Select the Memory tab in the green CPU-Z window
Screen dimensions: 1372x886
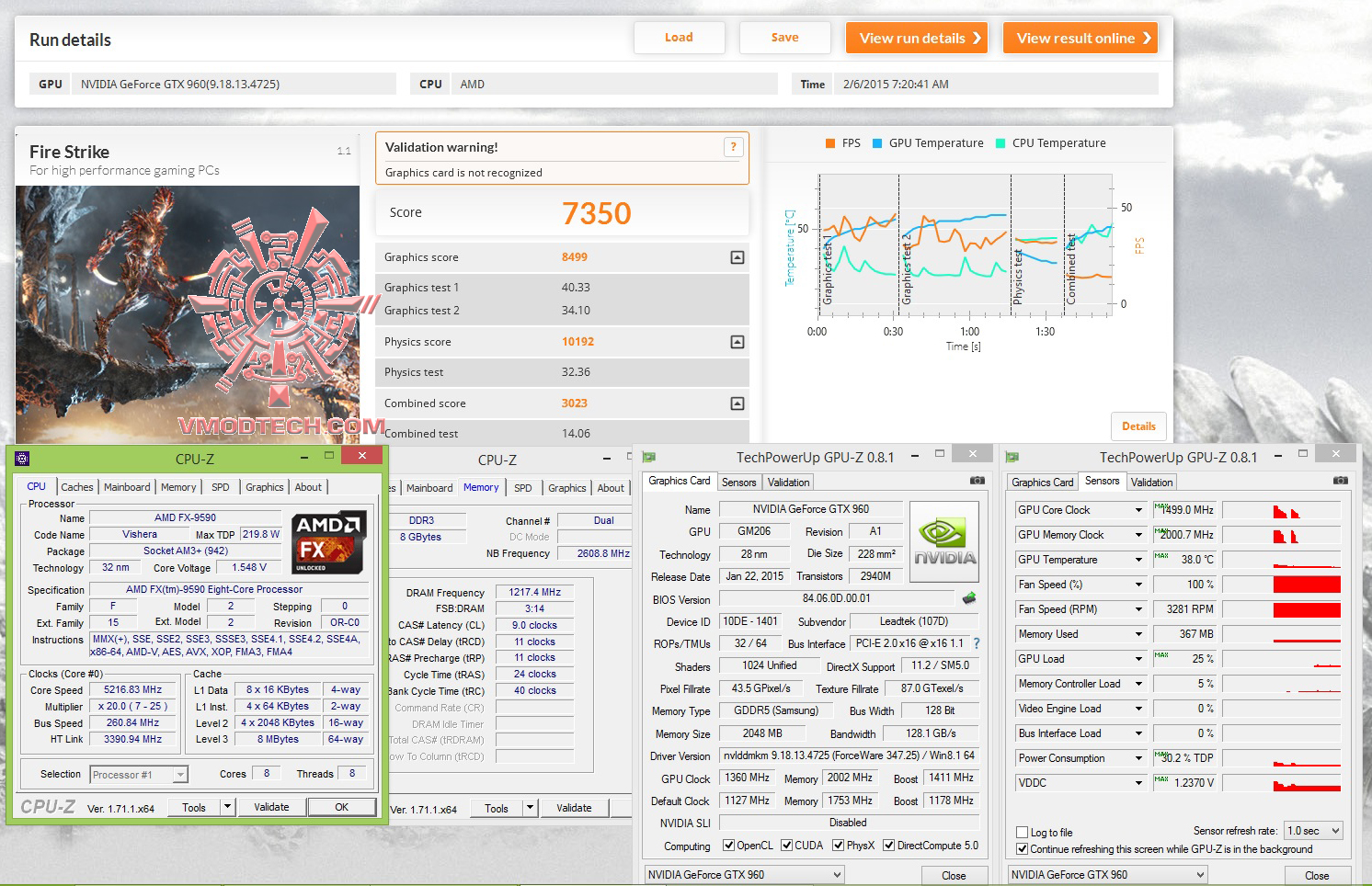pos(178,487)
